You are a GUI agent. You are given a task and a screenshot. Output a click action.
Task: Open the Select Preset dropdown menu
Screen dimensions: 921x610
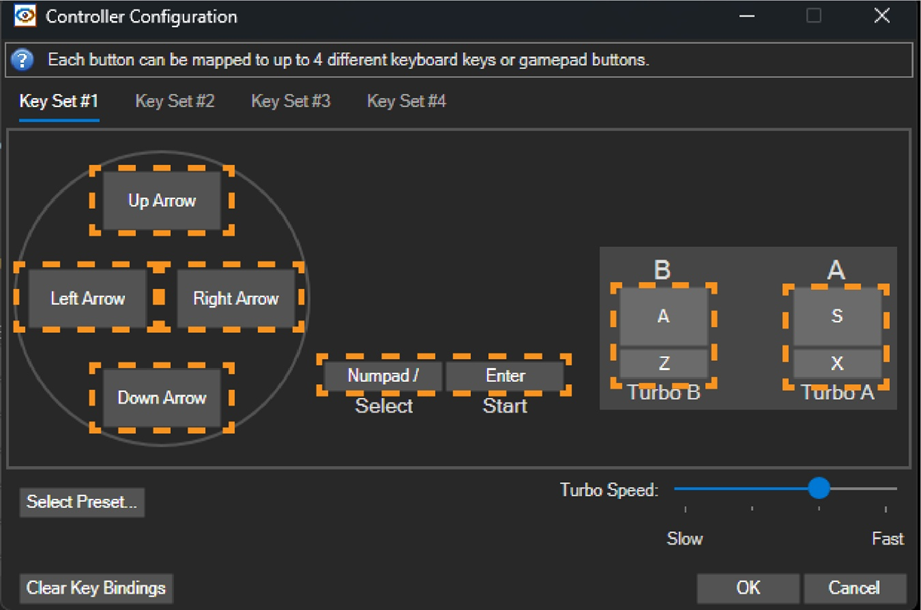pyautogui.click(x=82, y=502)
